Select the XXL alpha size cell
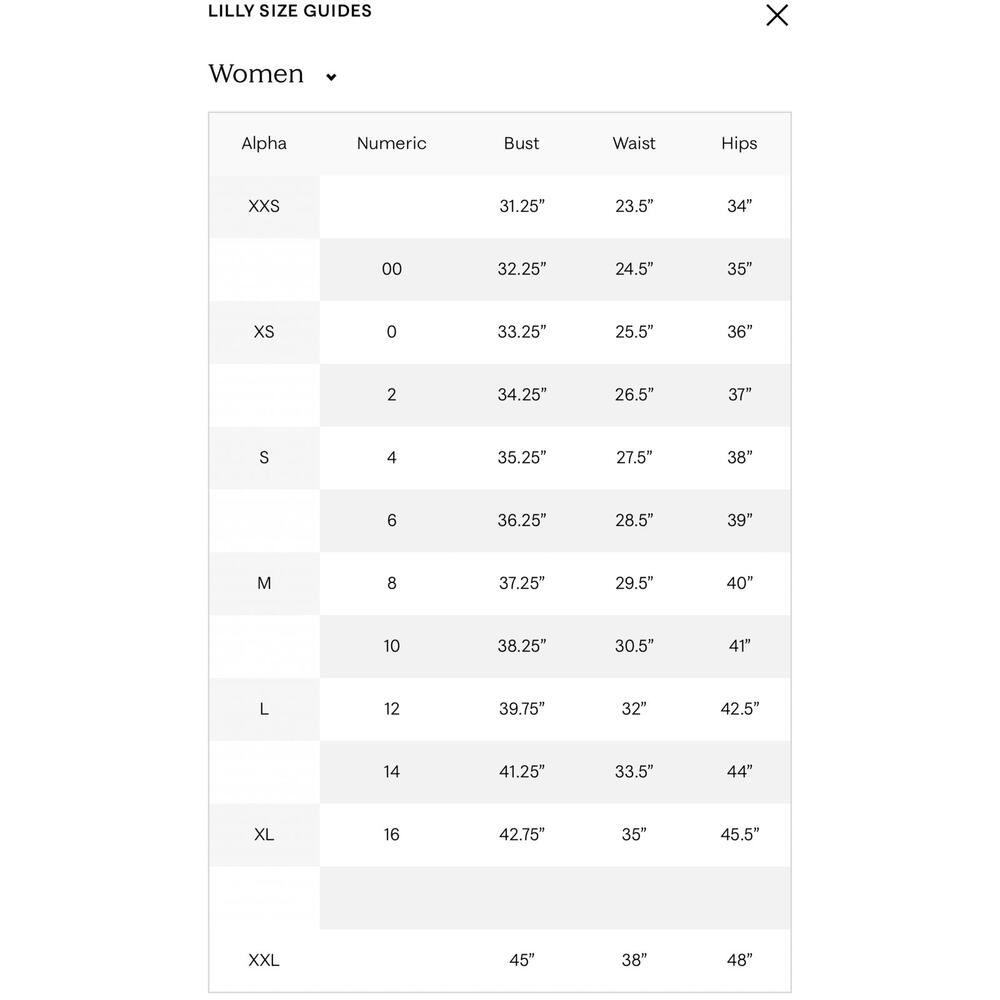The image size is (1000, 1000). tap(264, 960)
